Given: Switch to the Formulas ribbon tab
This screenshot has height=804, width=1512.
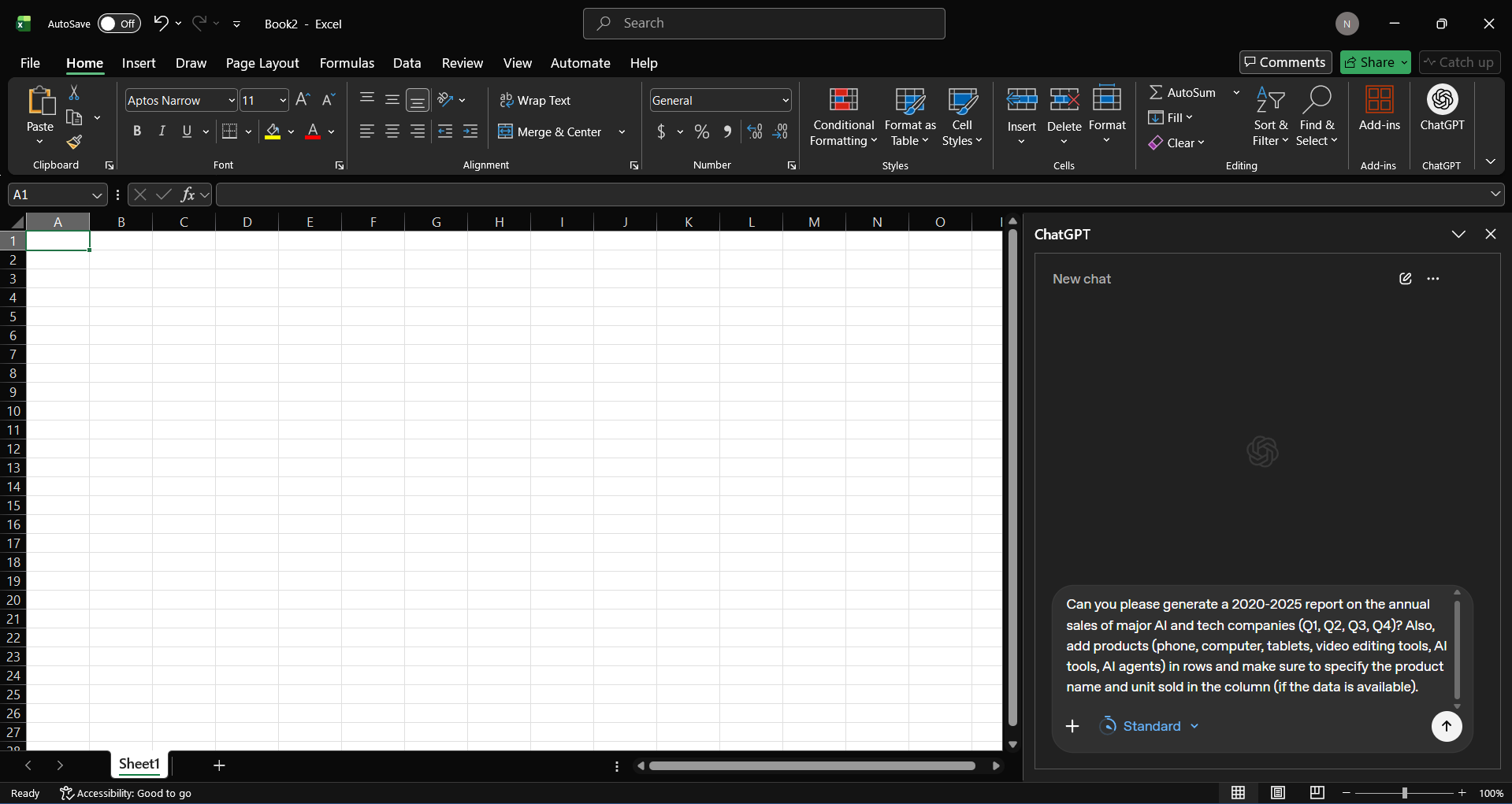Looking at the screenshot, I should point(347,63).
